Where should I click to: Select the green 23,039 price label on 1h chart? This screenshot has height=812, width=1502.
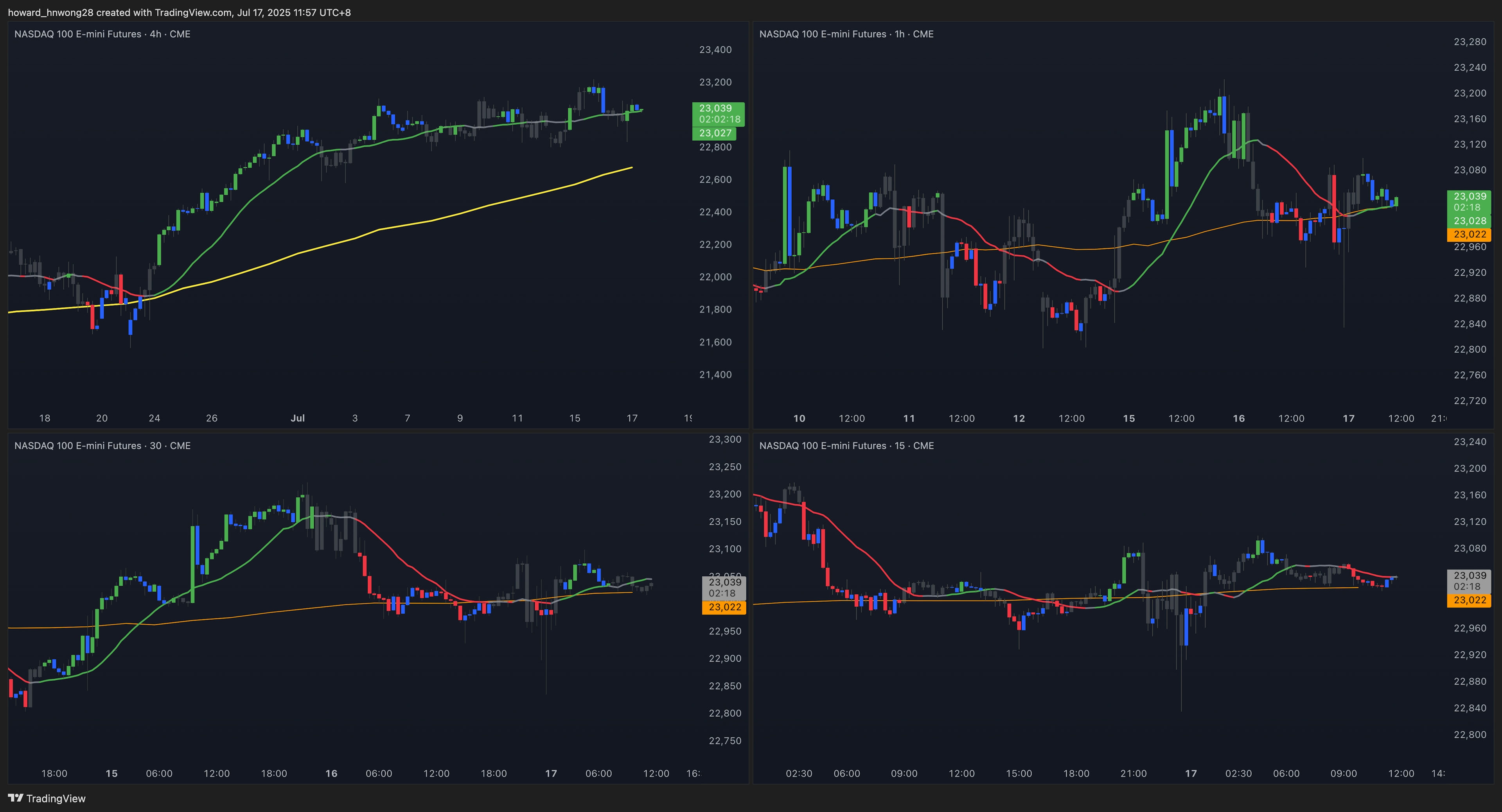[x=1470, y=202]
